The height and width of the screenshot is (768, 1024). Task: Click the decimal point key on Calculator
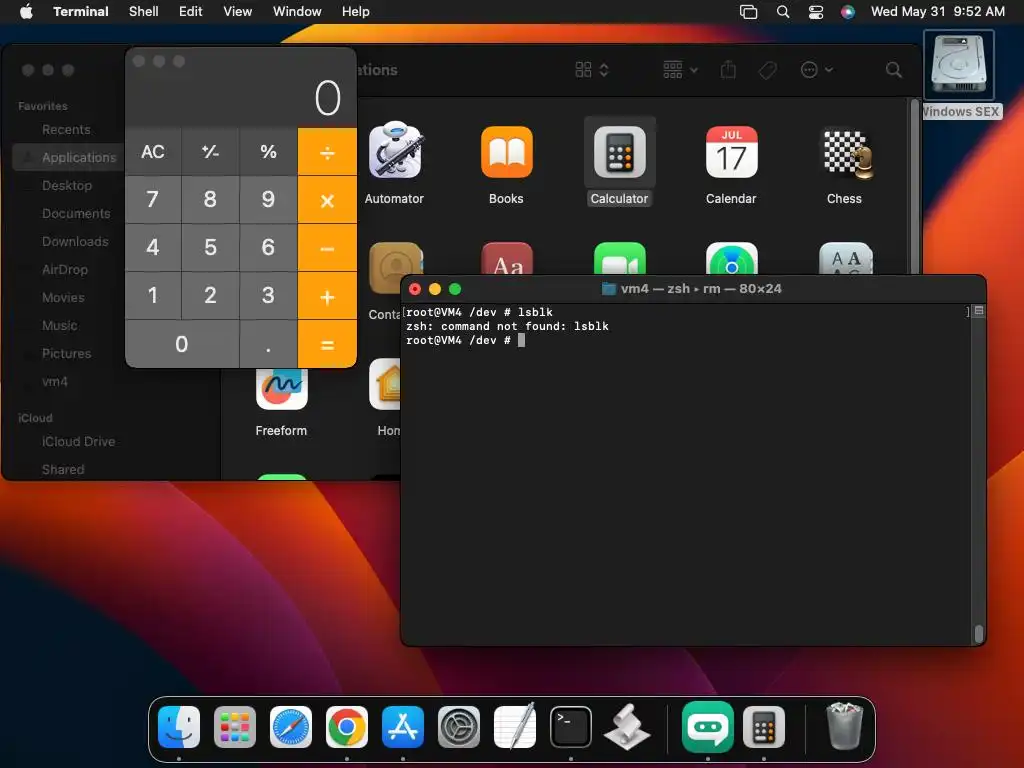(x=268, y=344)
